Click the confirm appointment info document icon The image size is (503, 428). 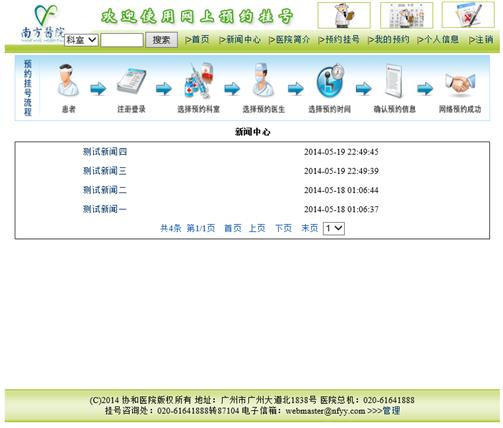tap(393, 81)
